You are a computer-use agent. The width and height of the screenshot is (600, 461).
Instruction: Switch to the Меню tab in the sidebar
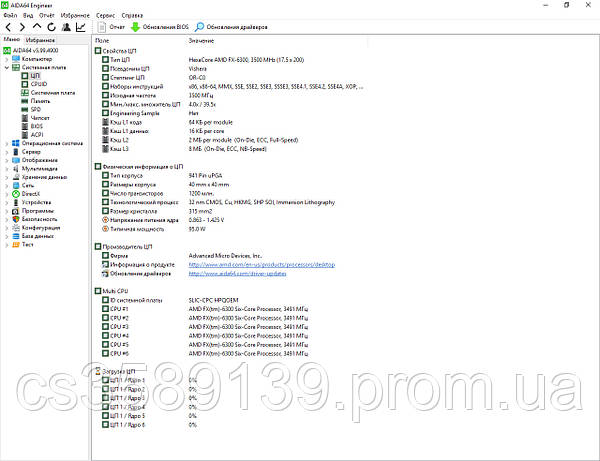[11, 39]
